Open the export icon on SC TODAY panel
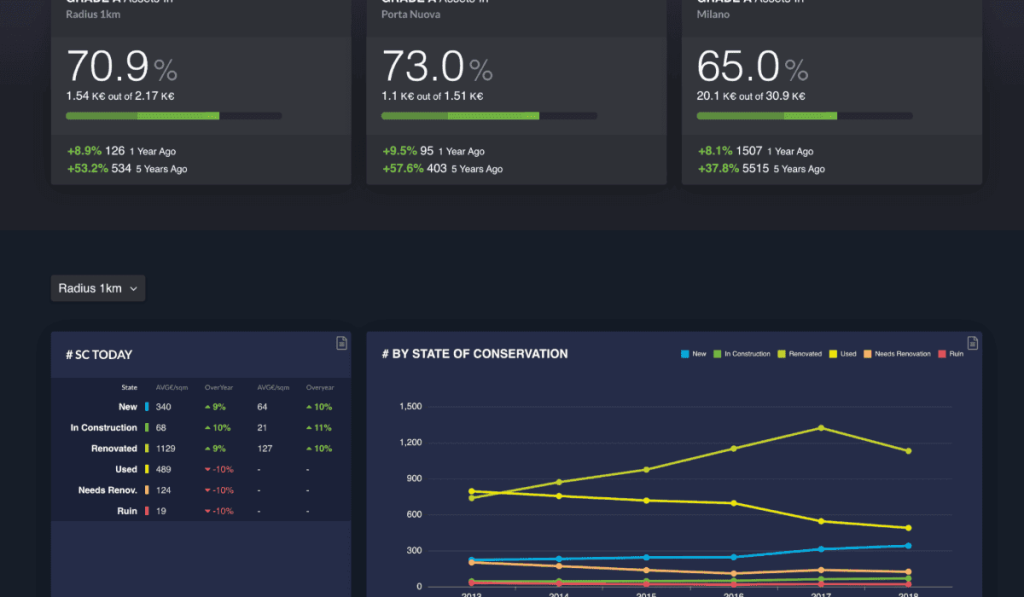Image resolution: width=1024 pixels, height=597 pixels. [x=341, y=342]
